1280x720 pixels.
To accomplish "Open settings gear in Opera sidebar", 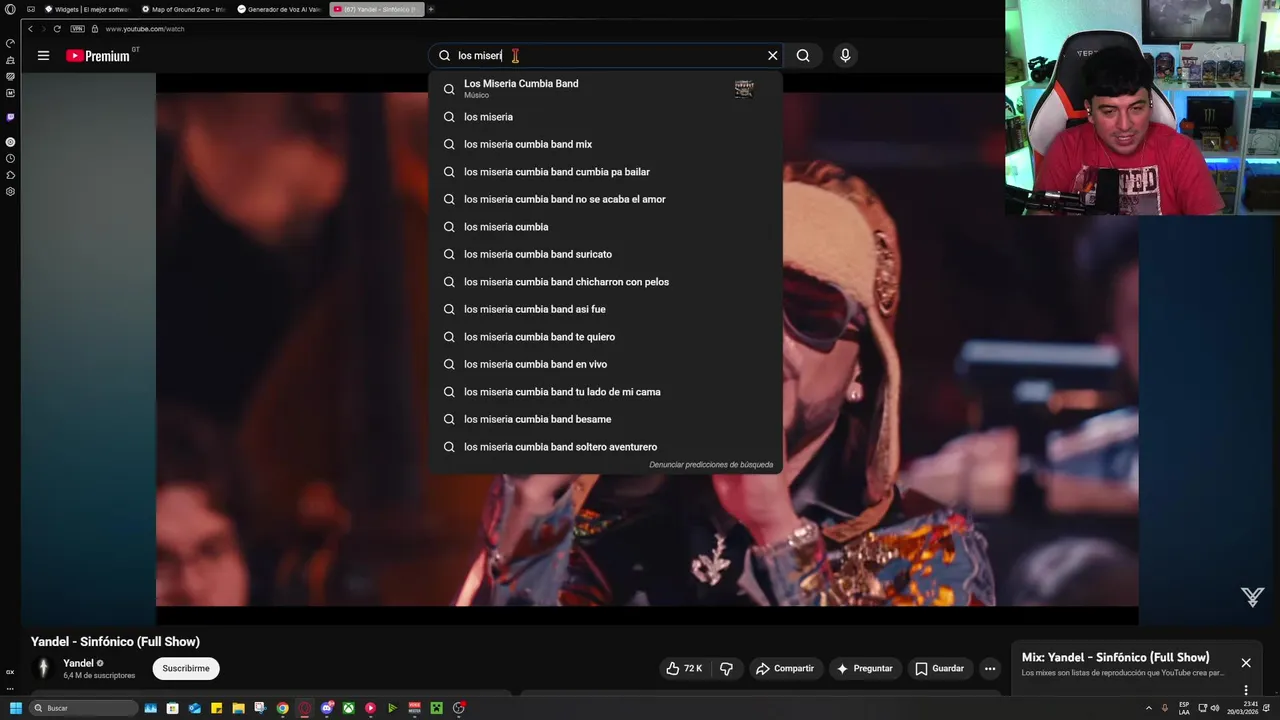I will tap(10, 191).
